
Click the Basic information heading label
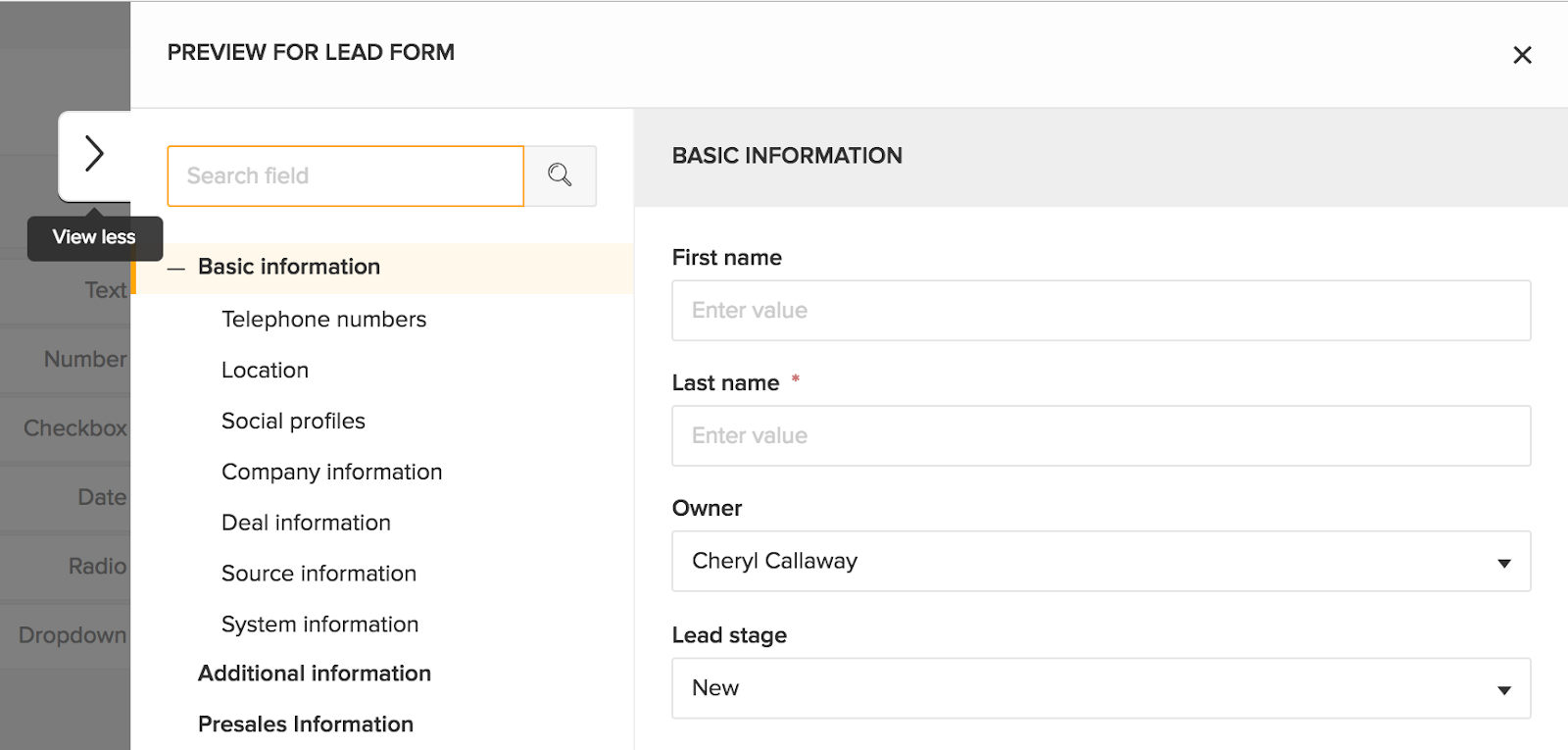pos(289,267)
